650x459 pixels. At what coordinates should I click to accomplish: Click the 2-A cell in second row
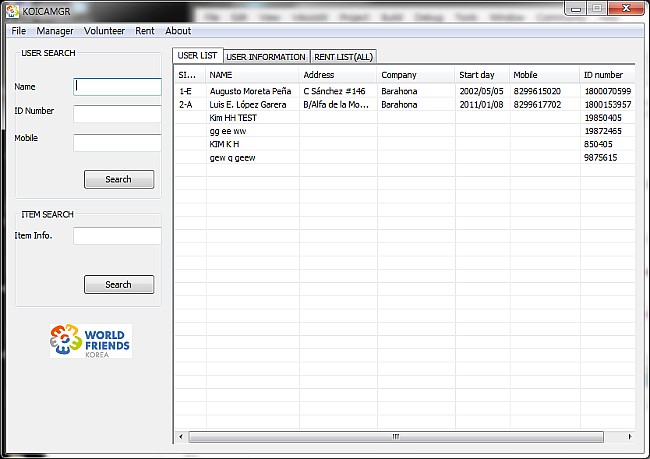coord(186,104)
